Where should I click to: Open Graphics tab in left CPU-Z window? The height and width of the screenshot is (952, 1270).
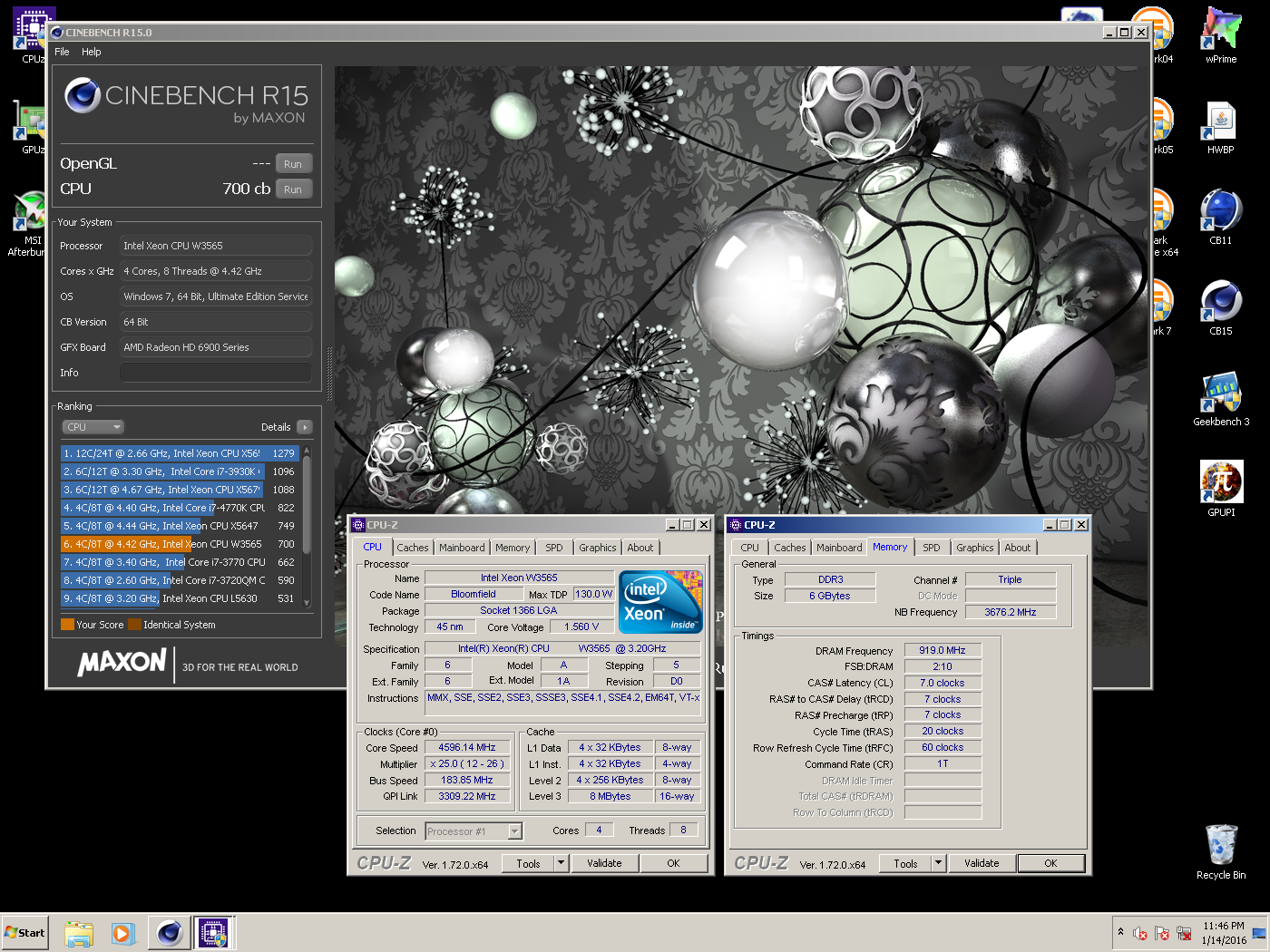(598, 548)
